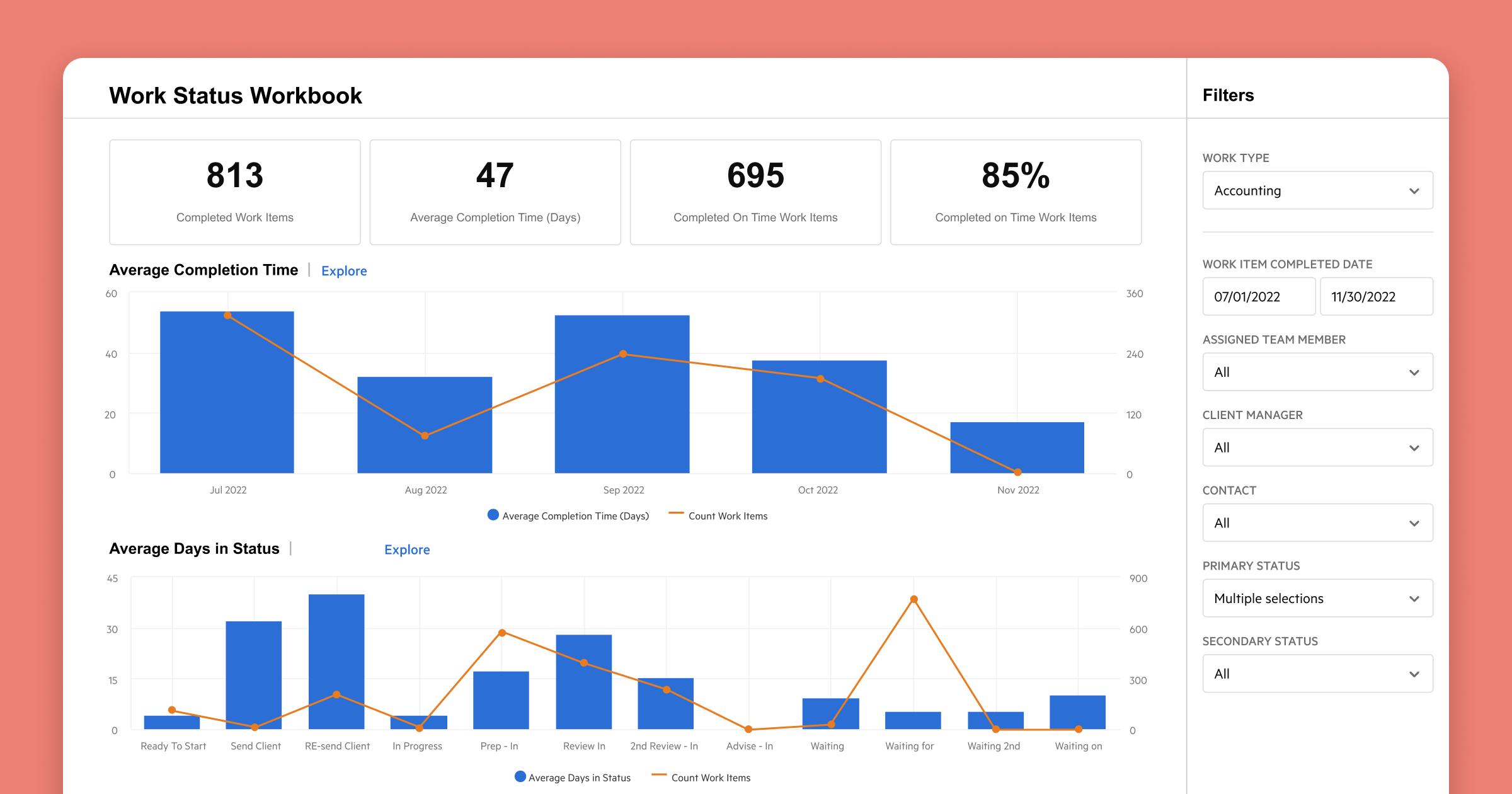Click Explore next to Average Days in Status

pos(407,549)
